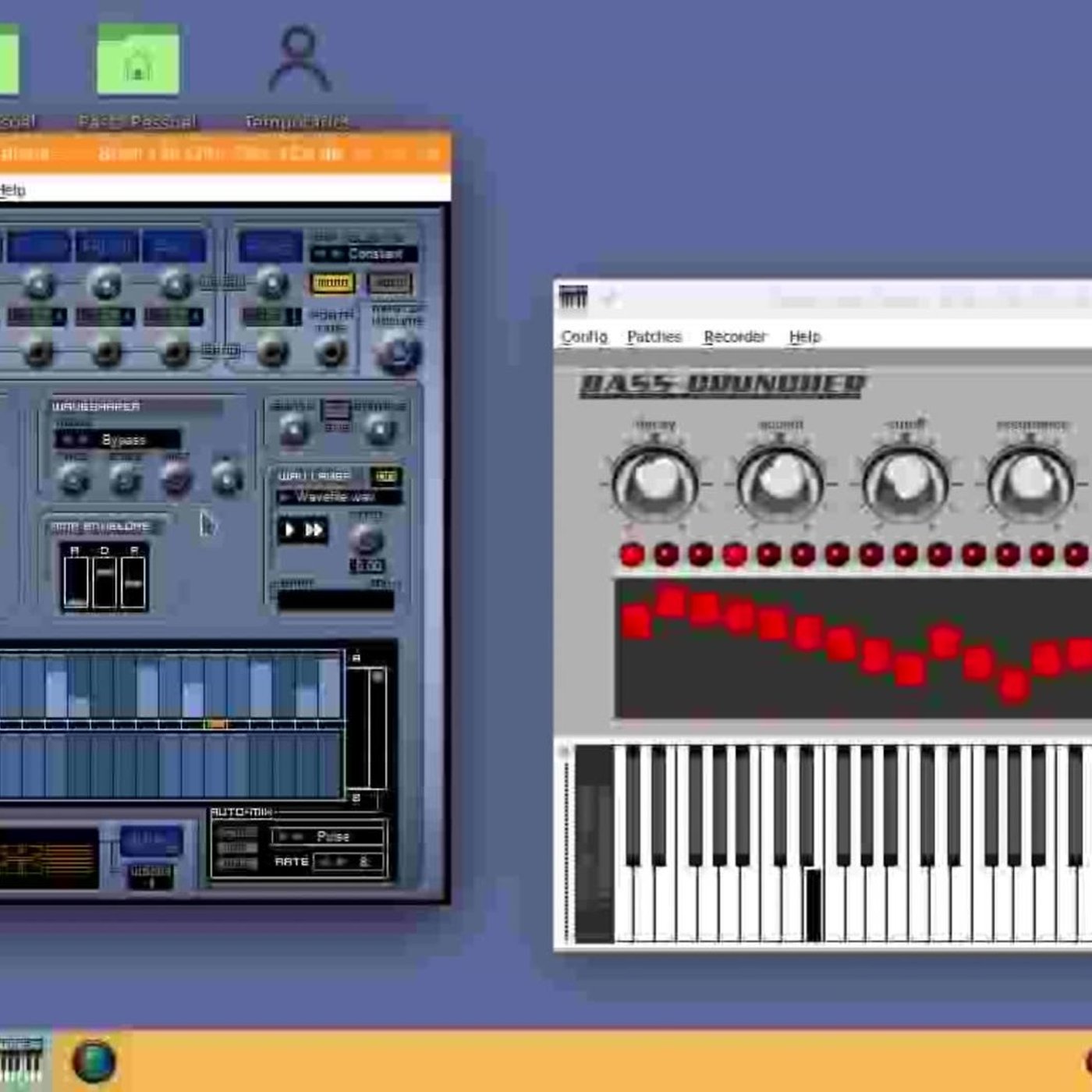Click the piano icon in the Bass window title bar
The height and width of the screenshot is (1092, 1092).
click(x=573, y=297)
